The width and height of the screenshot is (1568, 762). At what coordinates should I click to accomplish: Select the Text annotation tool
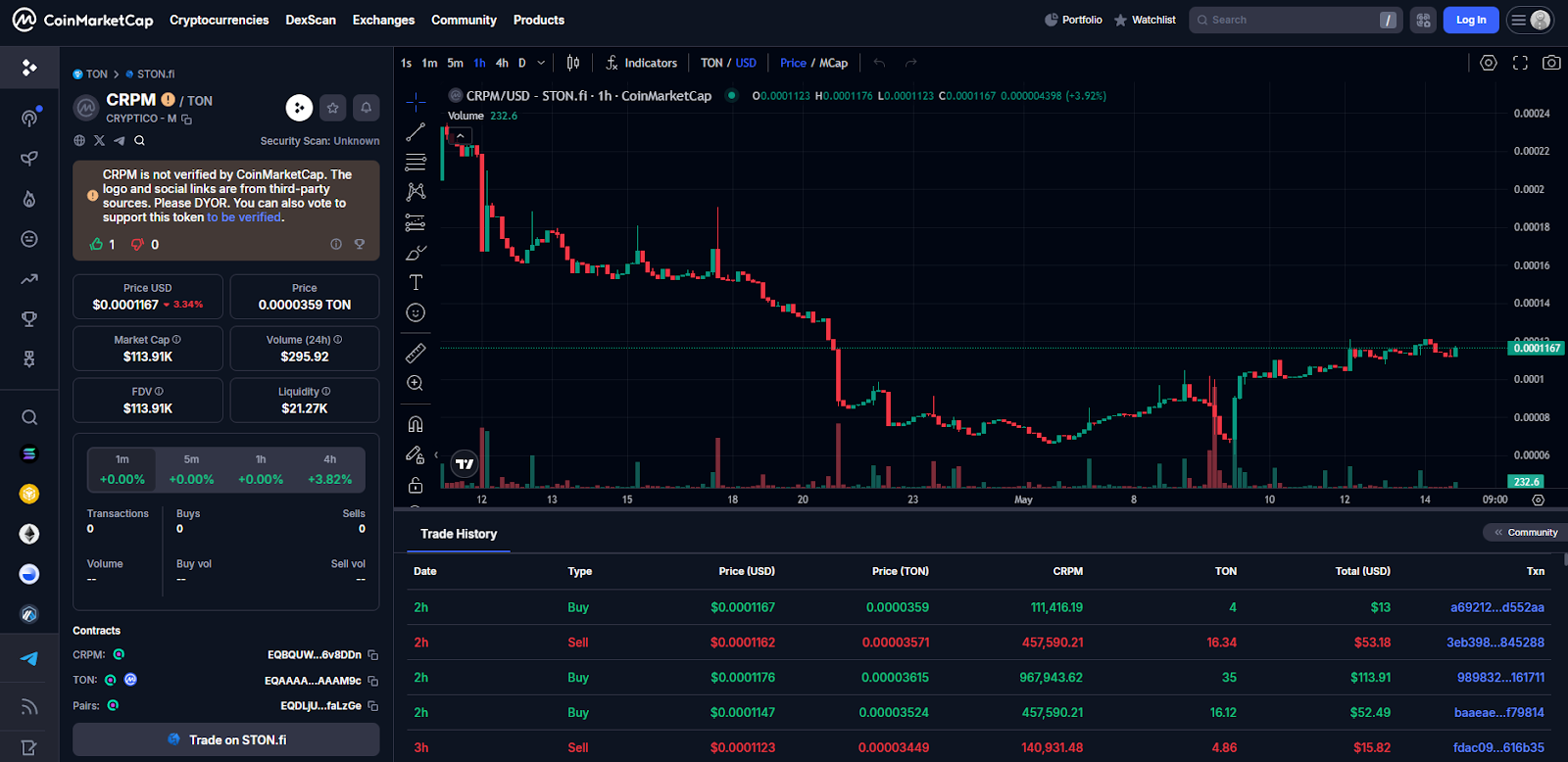pos(416,283)
